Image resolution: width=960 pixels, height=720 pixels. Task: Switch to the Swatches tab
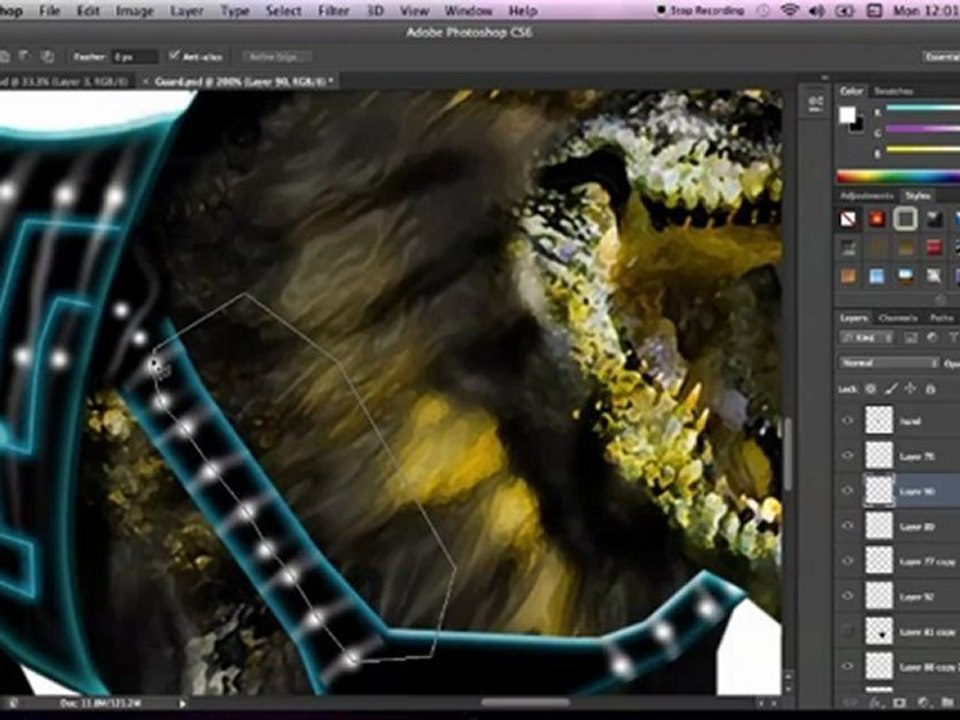tap(893, 91)
